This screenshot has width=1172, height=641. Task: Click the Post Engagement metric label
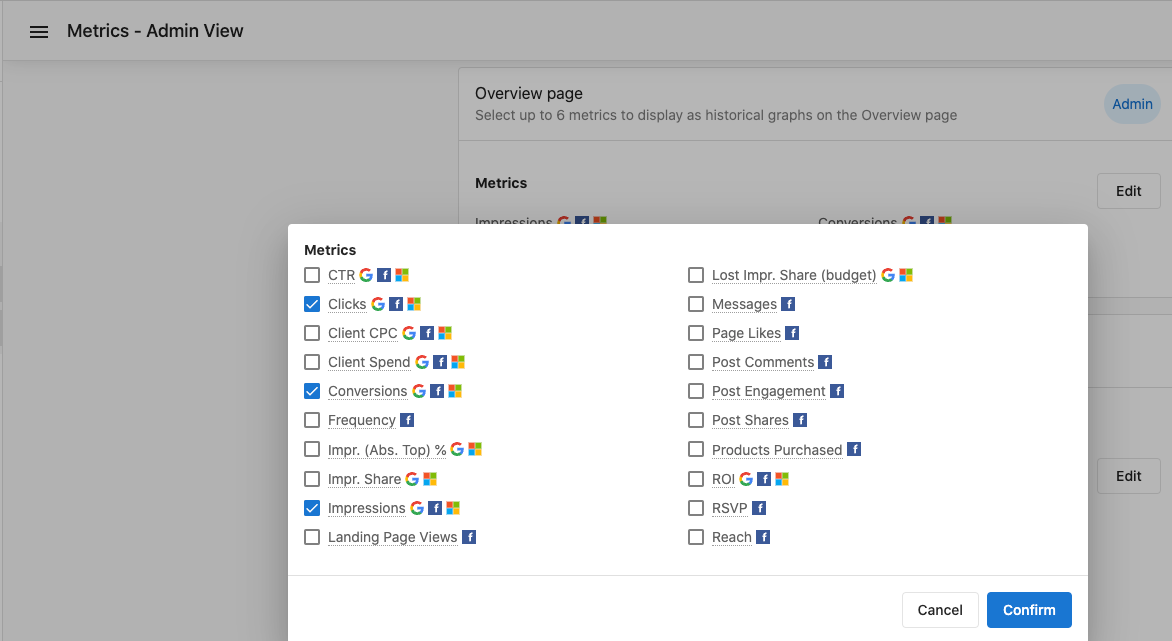769,390
